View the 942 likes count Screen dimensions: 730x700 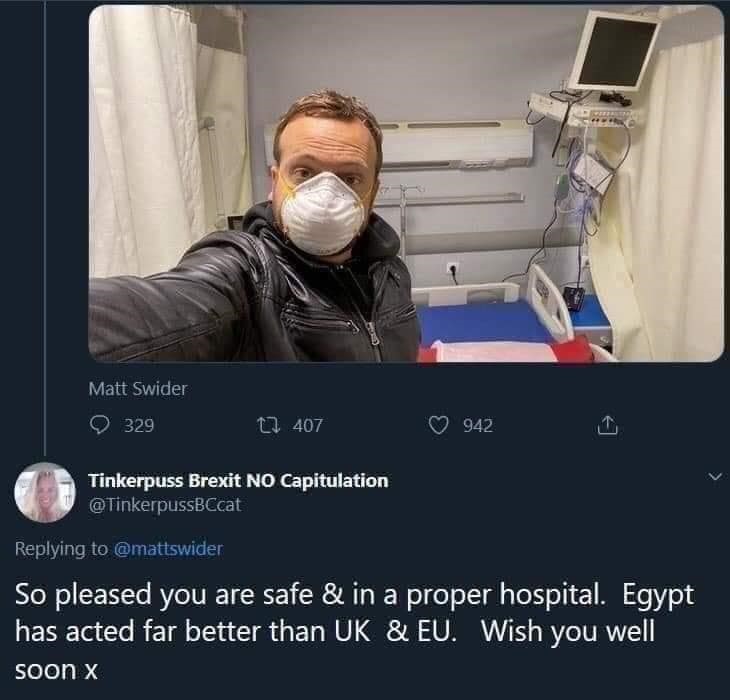click(x=477, y=426)
